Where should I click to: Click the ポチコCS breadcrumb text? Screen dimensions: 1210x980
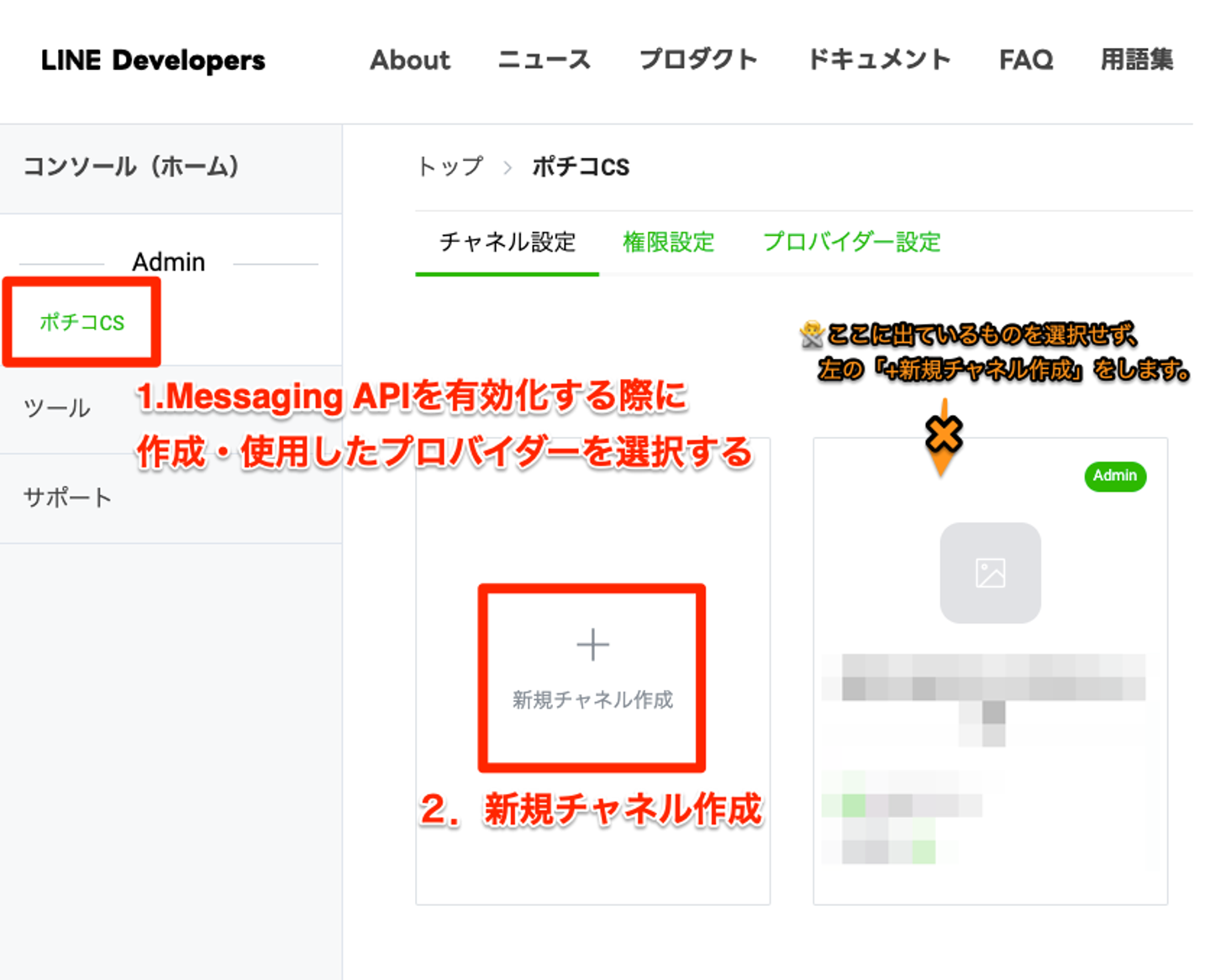pos(581,166)
